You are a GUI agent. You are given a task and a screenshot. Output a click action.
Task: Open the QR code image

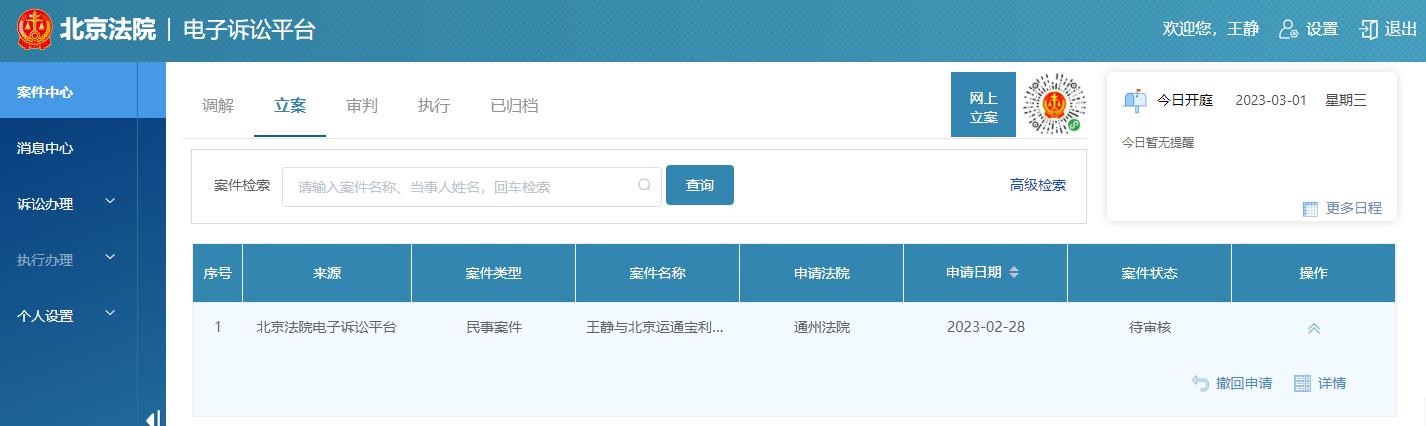point(1054,104)
